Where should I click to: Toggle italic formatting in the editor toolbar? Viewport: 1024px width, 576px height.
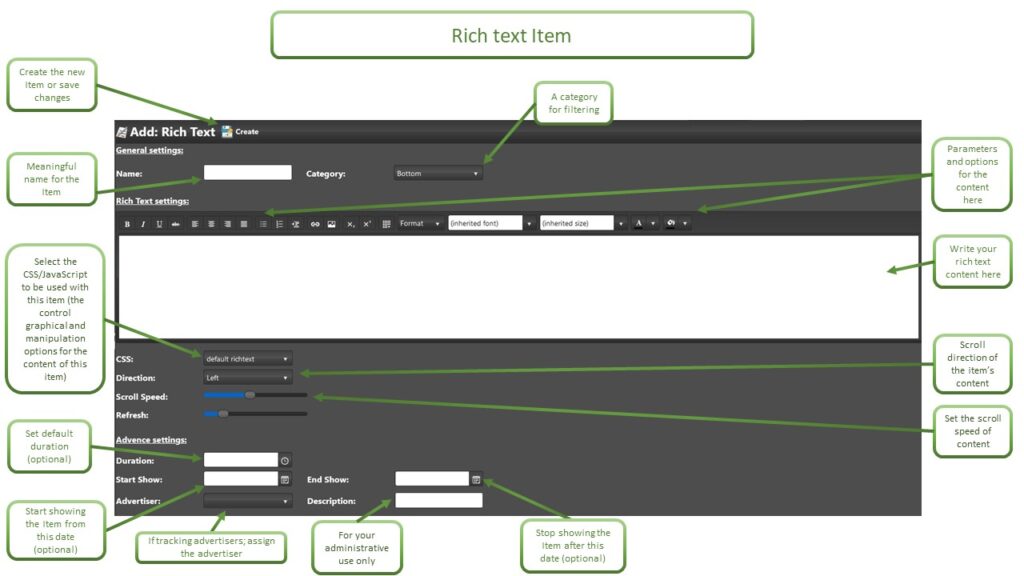click(x=143, y=224)
